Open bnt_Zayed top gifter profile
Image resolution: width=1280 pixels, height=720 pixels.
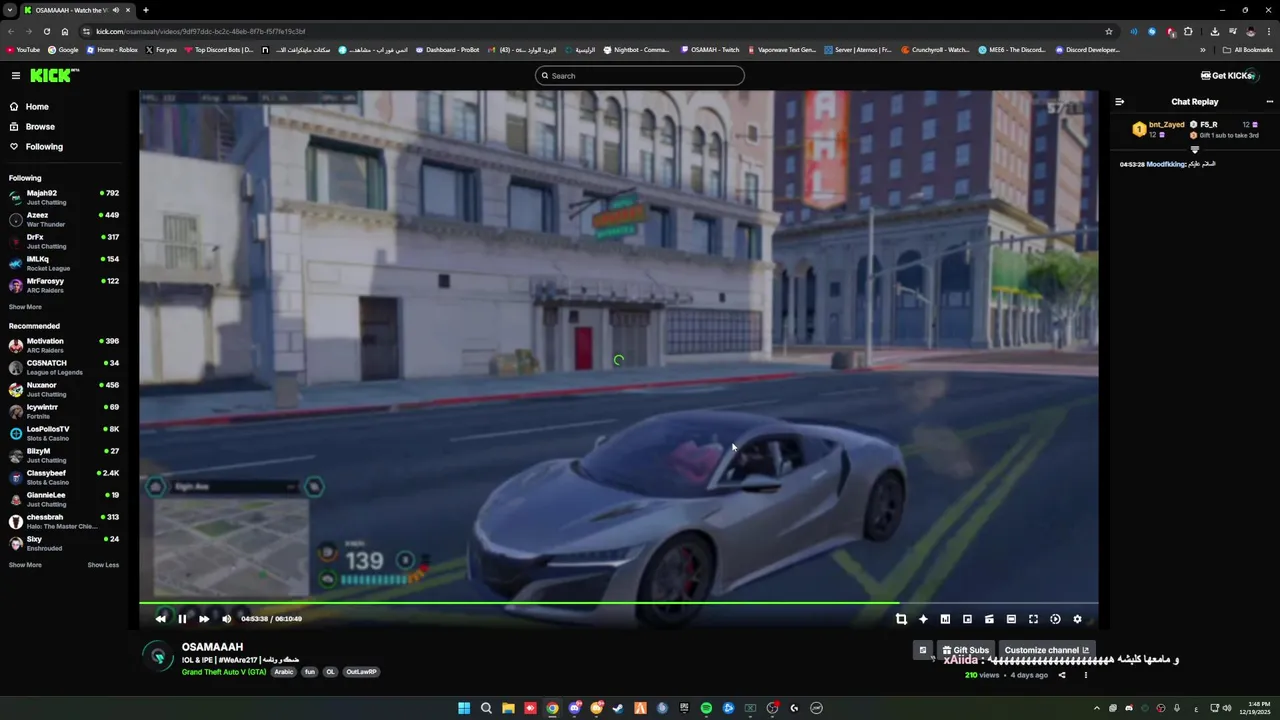tap(1159, 129)
